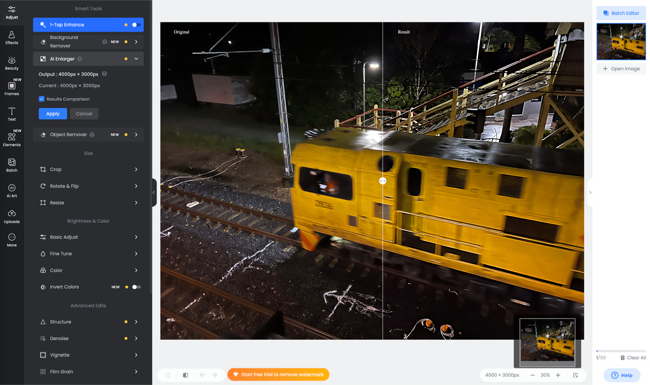Image resolution: width=650 pixels, height=385 pixels.
Task: Click the AI Enlarger info icon
Action: [x=80, y=59]
